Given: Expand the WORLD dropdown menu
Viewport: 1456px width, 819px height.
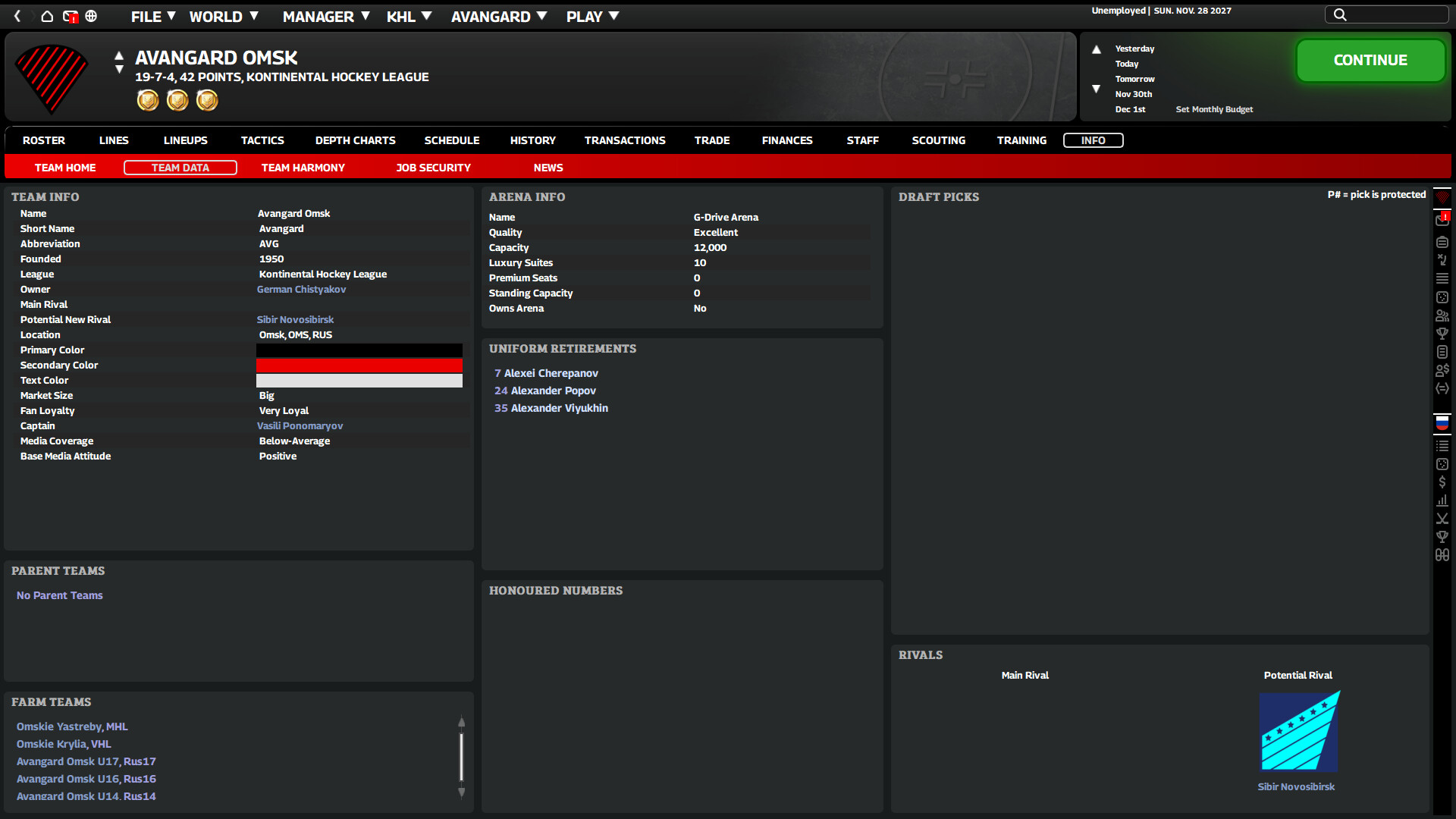Looking at the screenshot, I should (218, 16).
